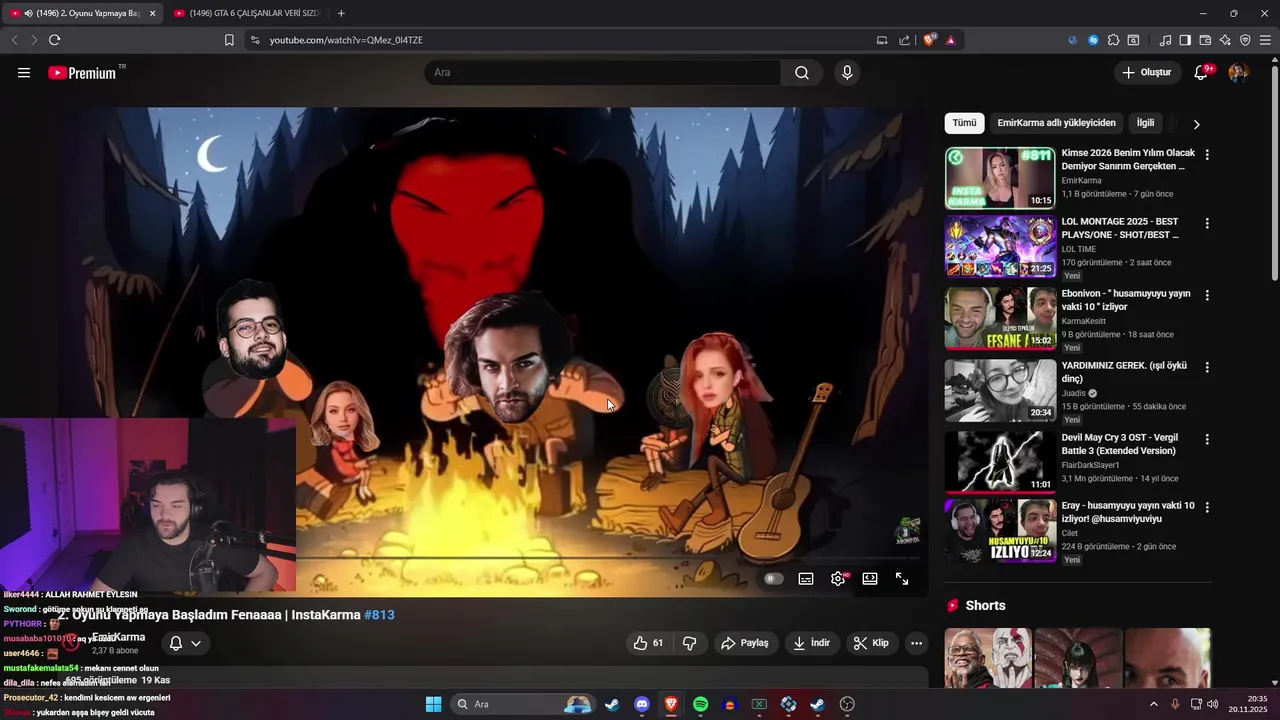Open the YouTube hamburger guide menu

pyautogui.click(x=24, y=72)
